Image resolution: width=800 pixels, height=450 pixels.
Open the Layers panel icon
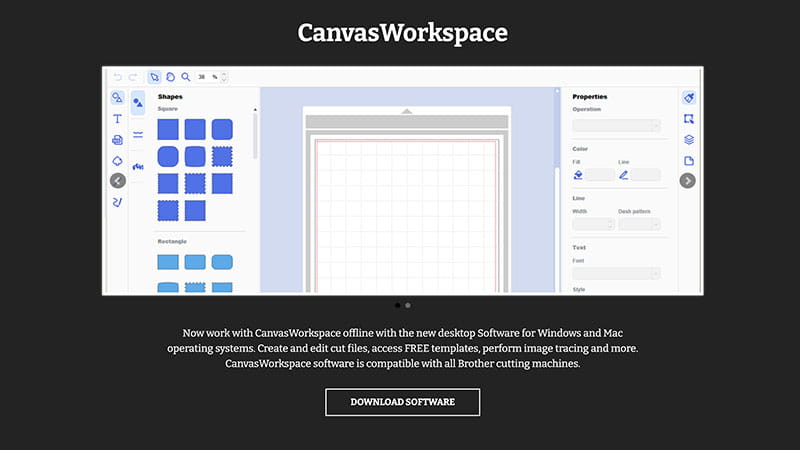[x=689, y=139]
